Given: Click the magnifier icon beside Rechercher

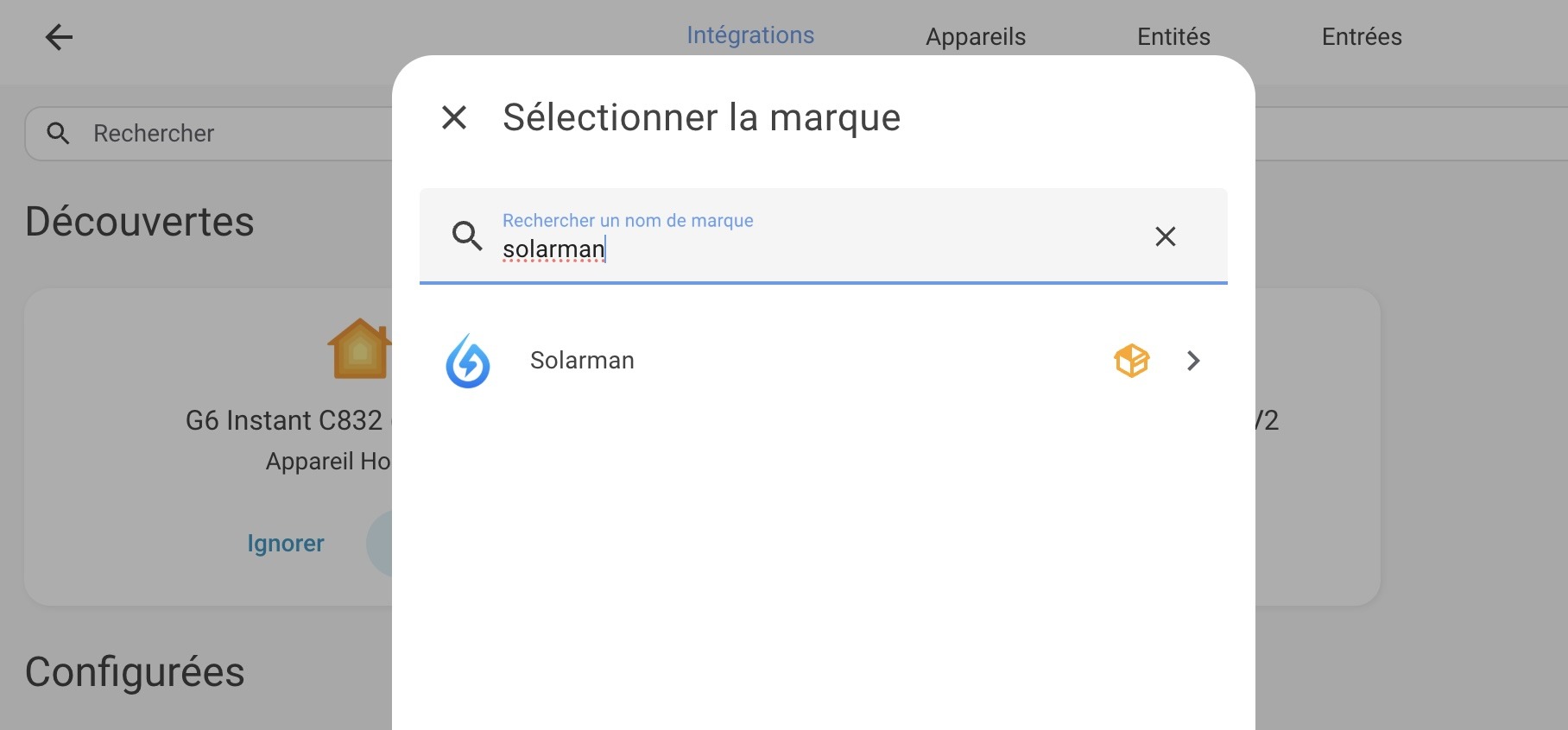Looking at the screenshot, I should click(58, 134).
